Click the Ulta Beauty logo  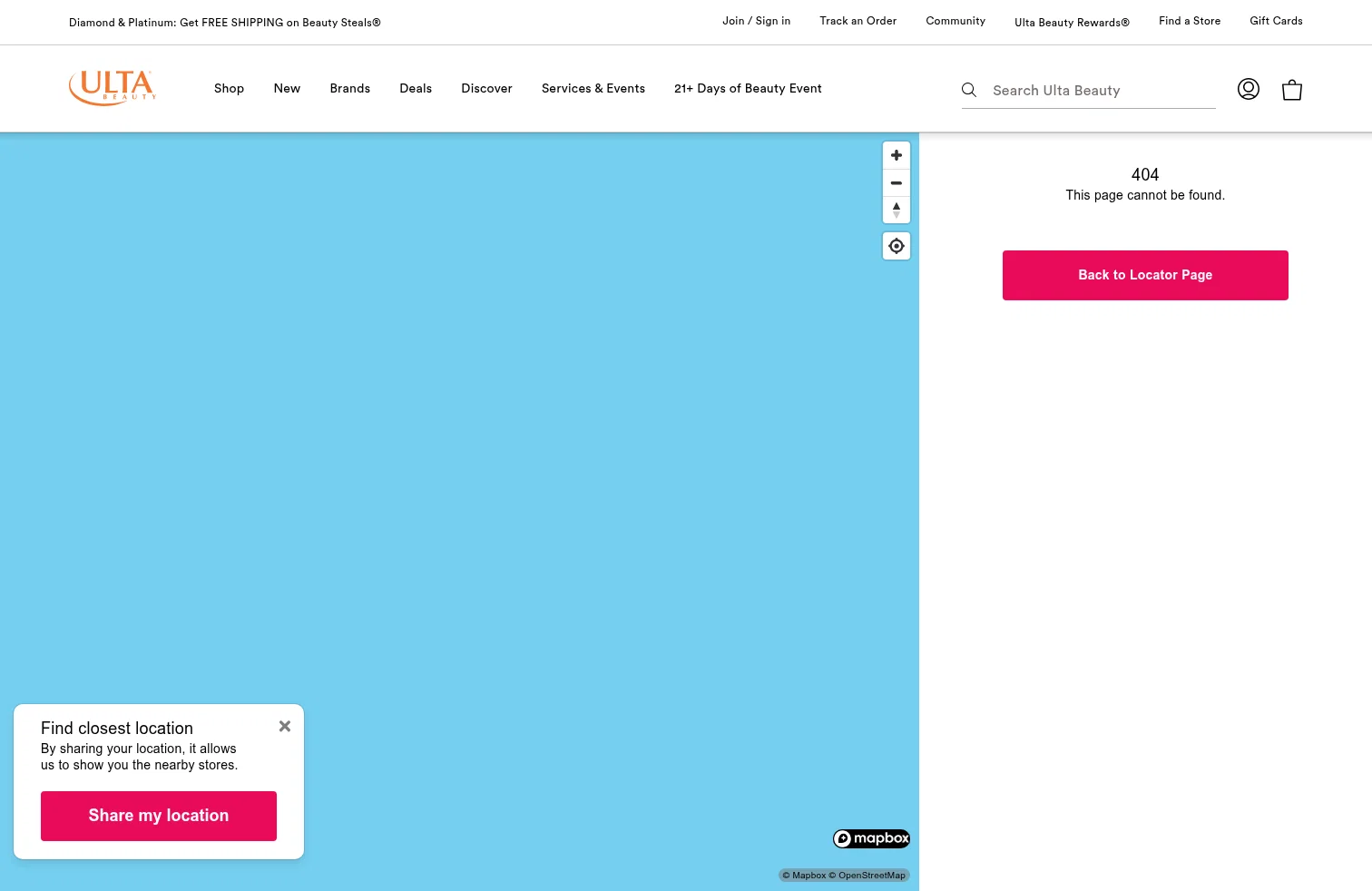pos(113,88)
